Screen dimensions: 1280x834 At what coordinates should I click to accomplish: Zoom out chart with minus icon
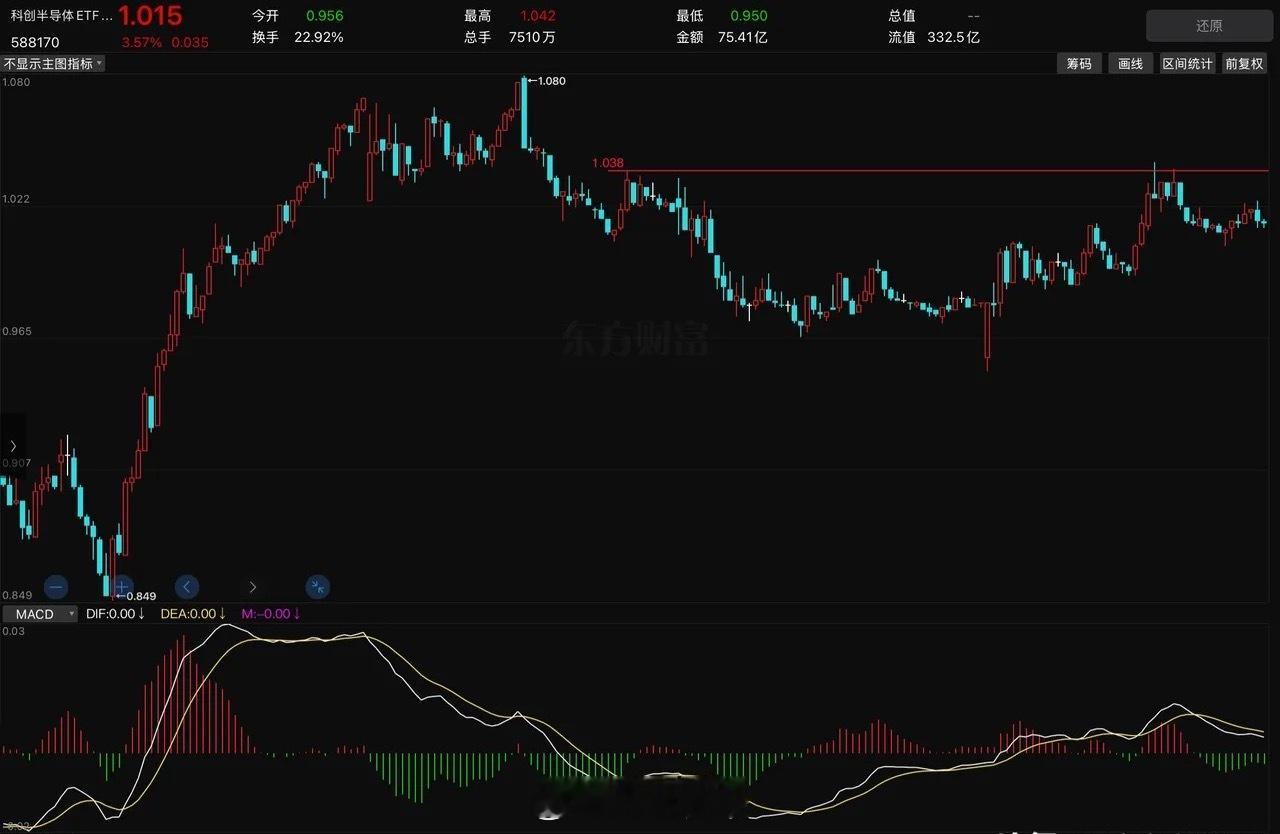[x=56, y=587]
